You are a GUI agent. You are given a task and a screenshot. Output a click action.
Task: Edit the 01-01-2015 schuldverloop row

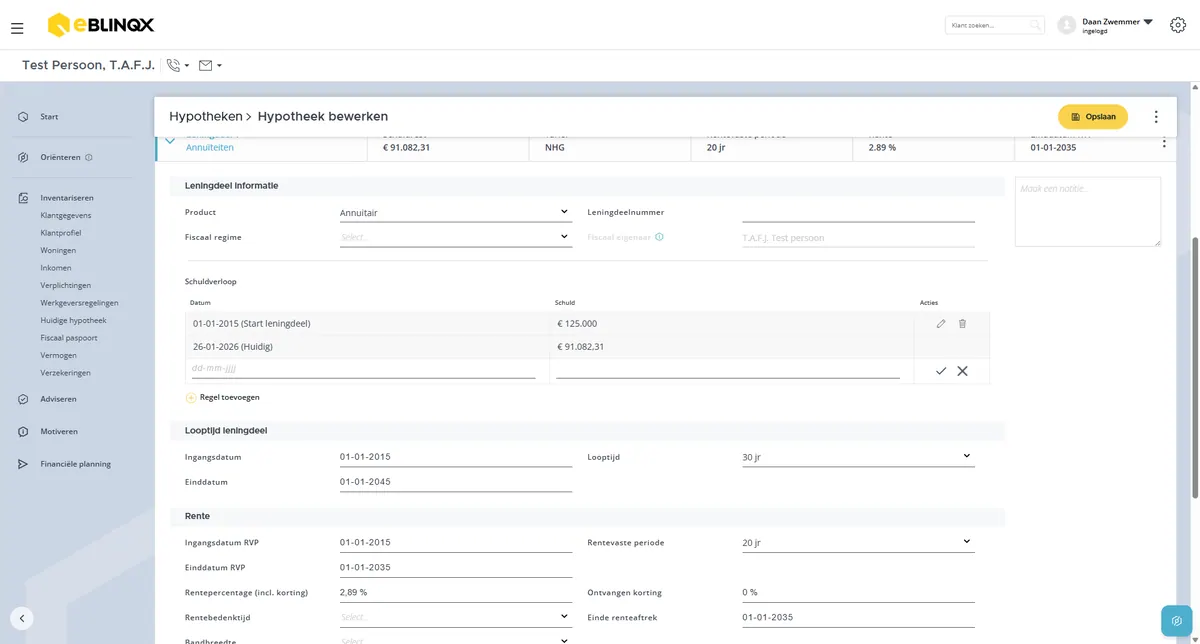coord(940,324)
